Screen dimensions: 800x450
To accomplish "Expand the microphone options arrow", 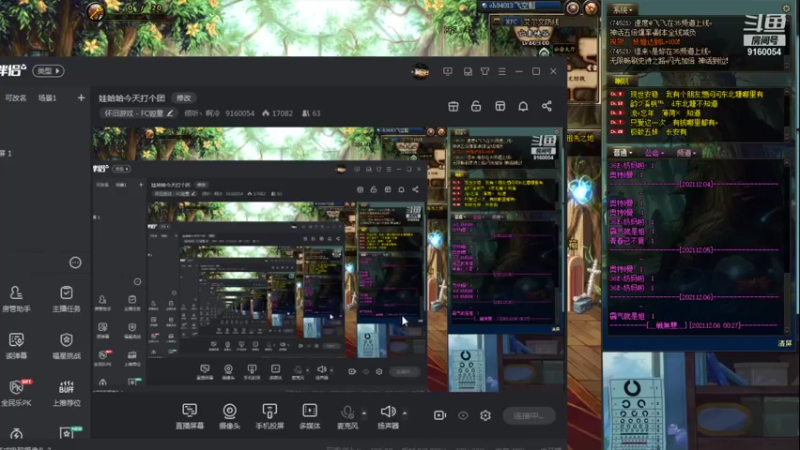I will [x=364, y=412].
